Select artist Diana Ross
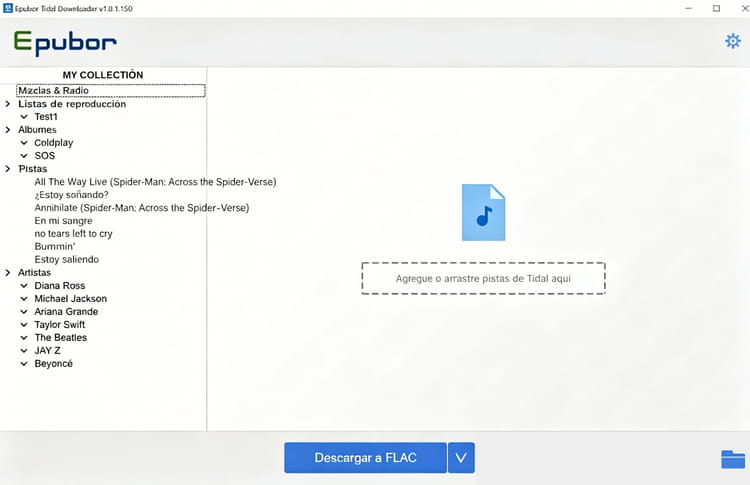750x485 pixels. [x=60, y=286]
